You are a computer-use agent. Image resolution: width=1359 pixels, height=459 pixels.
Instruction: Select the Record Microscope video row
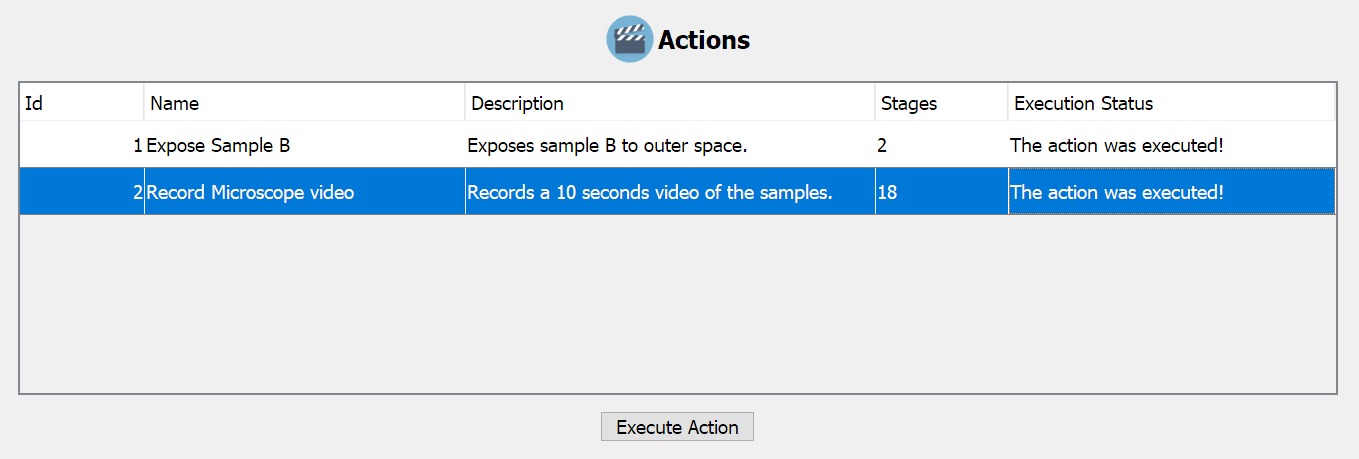click(x=250, y=192)
